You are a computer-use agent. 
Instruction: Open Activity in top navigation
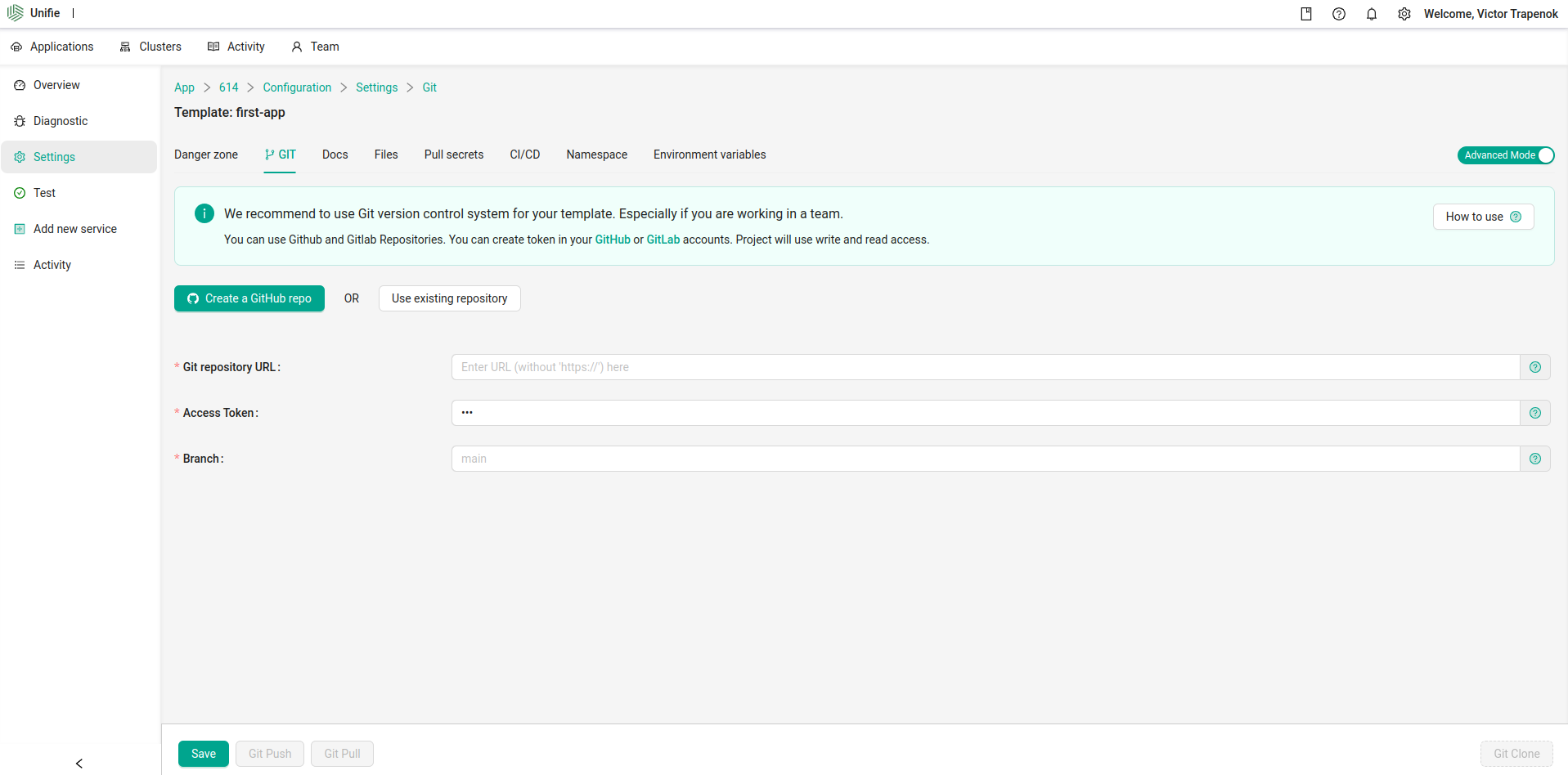(x=236, y=47)
